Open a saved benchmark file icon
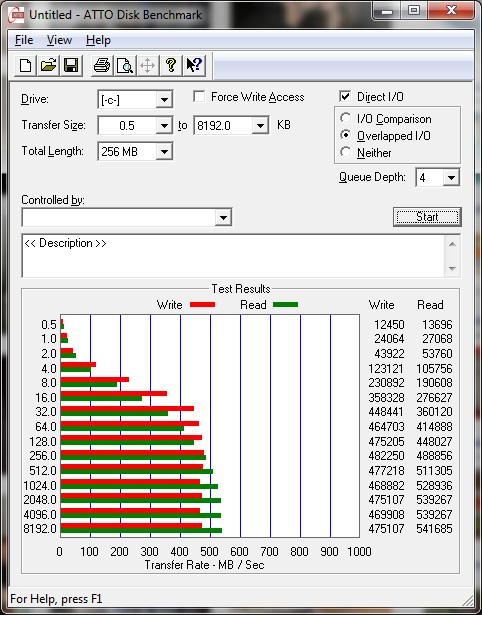Image resolution: width=482 pixels, height=617 pixels. tap(48, 65)
